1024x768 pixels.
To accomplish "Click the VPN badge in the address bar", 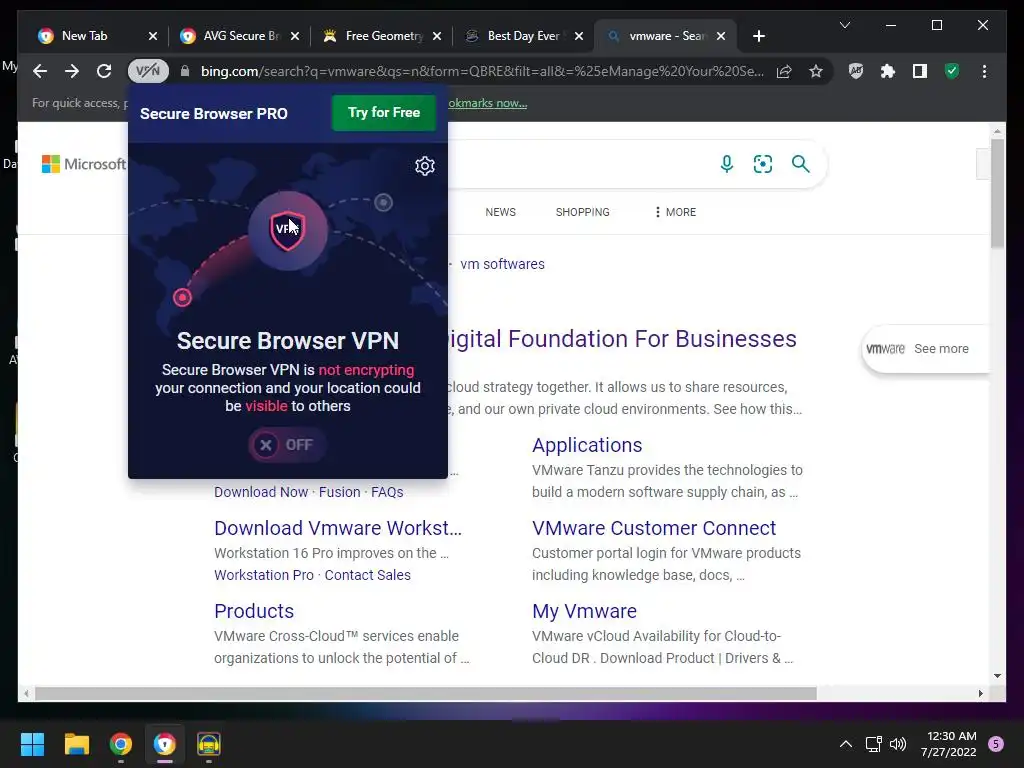I will pyautogui.click(x=148, y=71).
